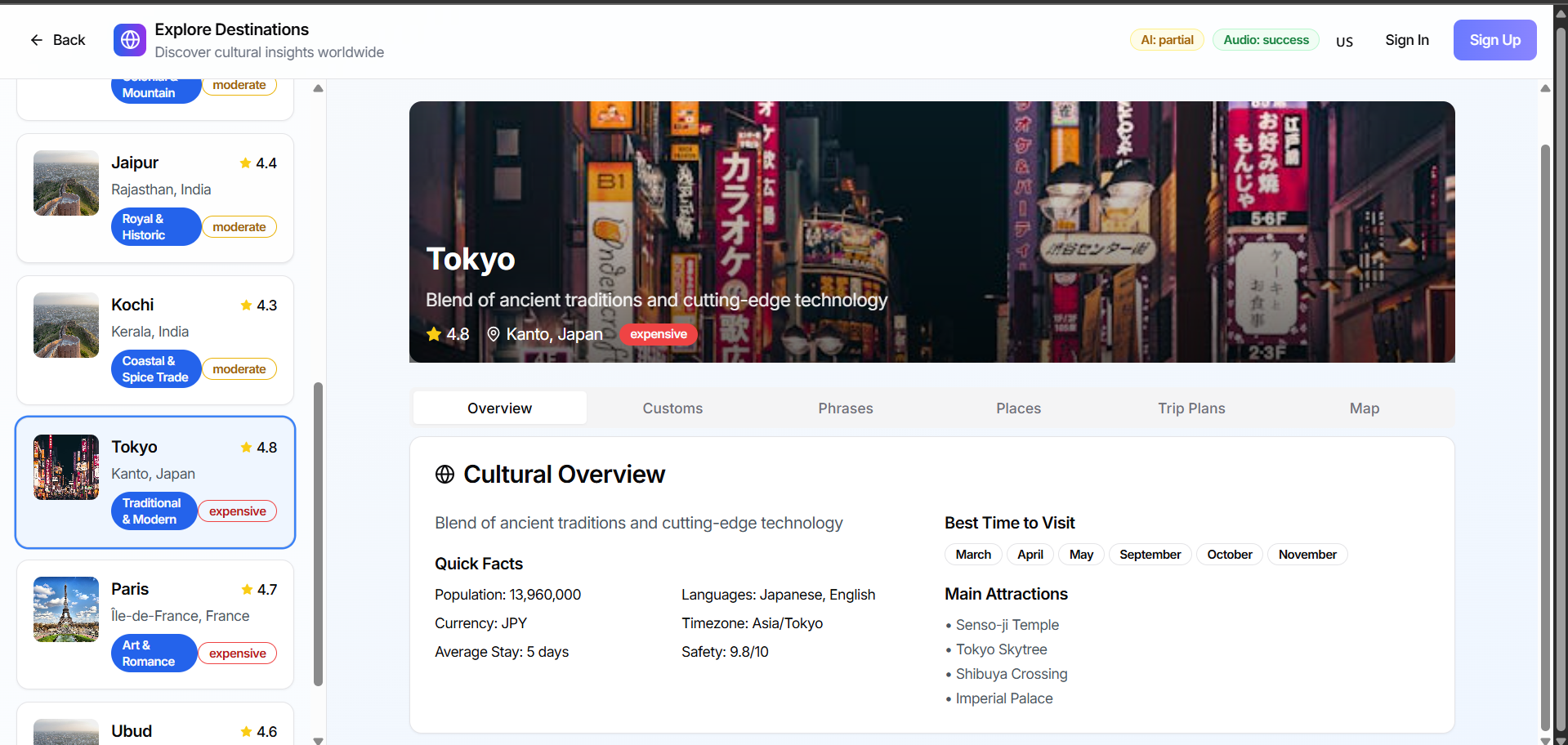
Task: Click the Rajasthan, India location text
Action: coord(161,190)
